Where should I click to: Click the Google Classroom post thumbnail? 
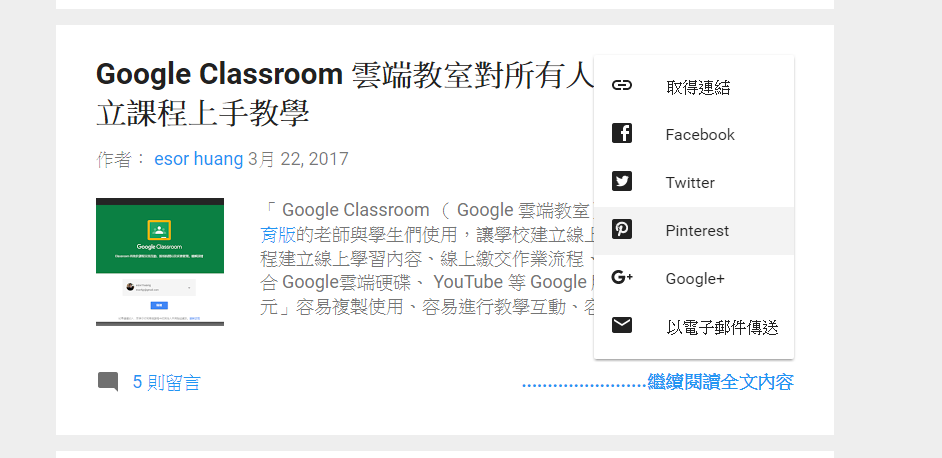(x=160, y=262)
